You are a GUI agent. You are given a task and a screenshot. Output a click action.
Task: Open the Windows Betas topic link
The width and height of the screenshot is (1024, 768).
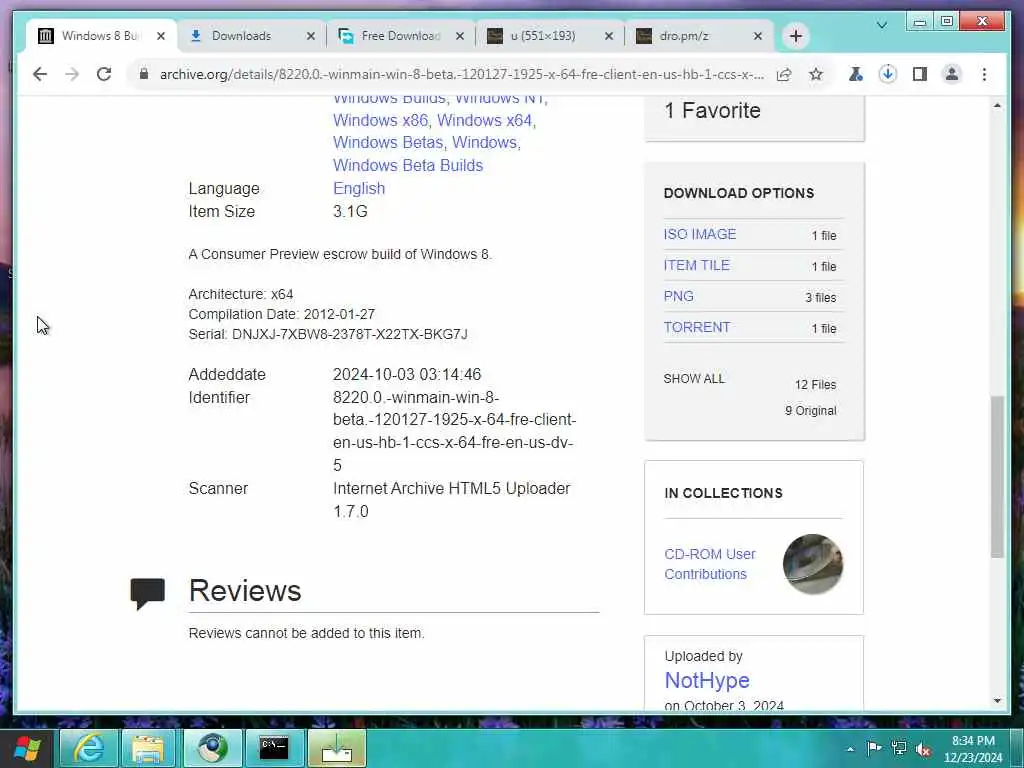[387, 142]
